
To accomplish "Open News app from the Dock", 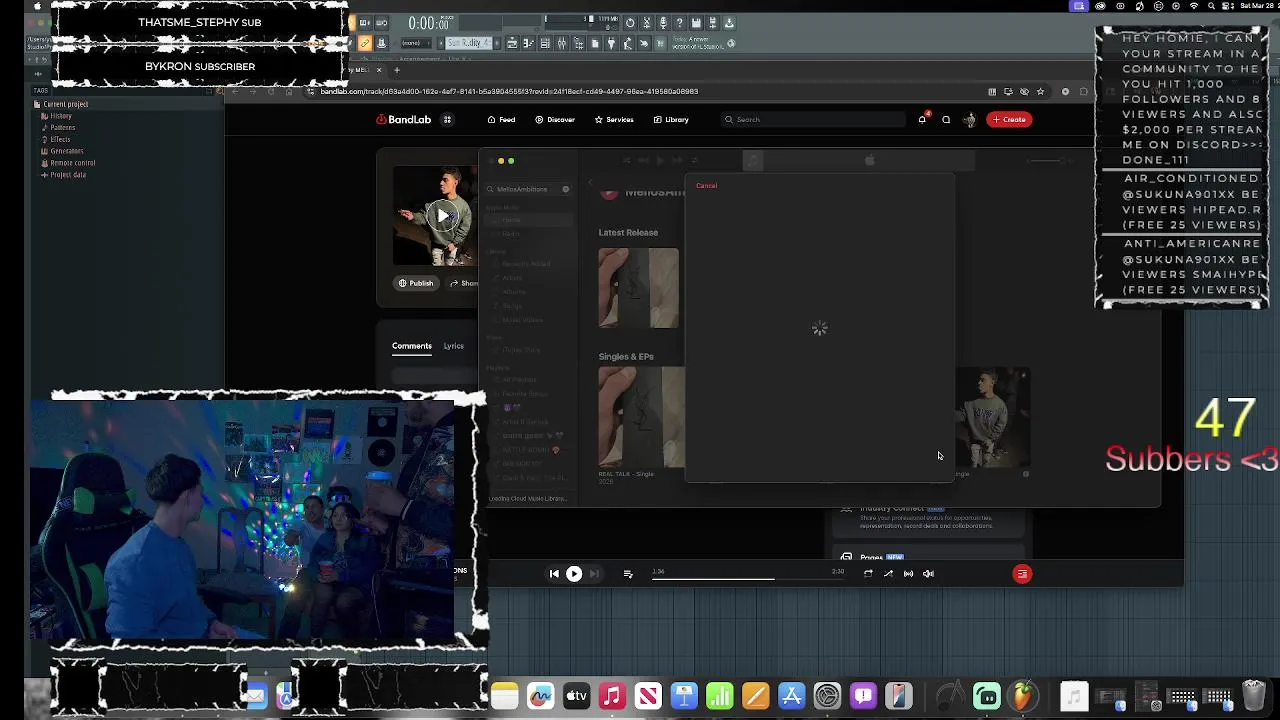I will [648, 696].
